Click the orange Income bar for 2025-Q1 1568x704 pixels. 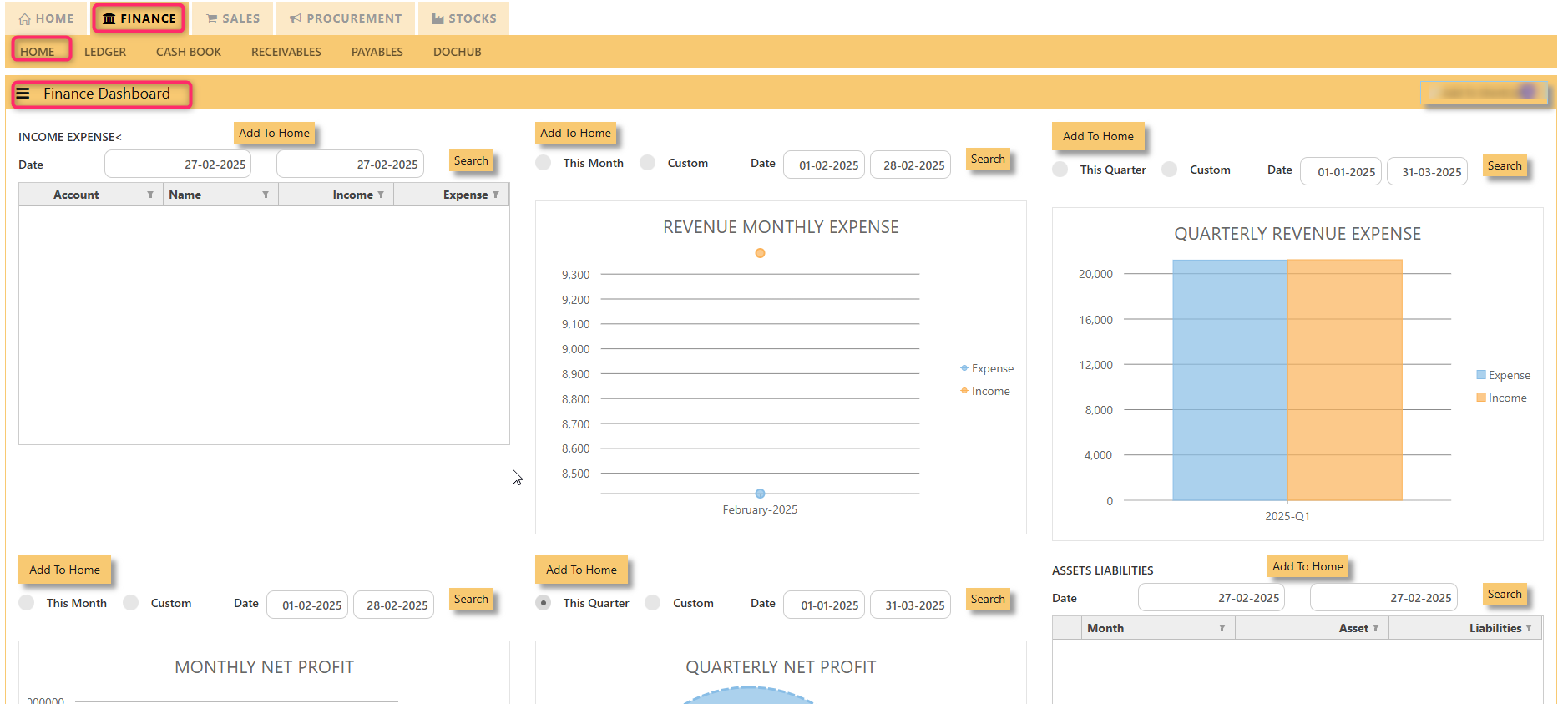[1345, 380]
